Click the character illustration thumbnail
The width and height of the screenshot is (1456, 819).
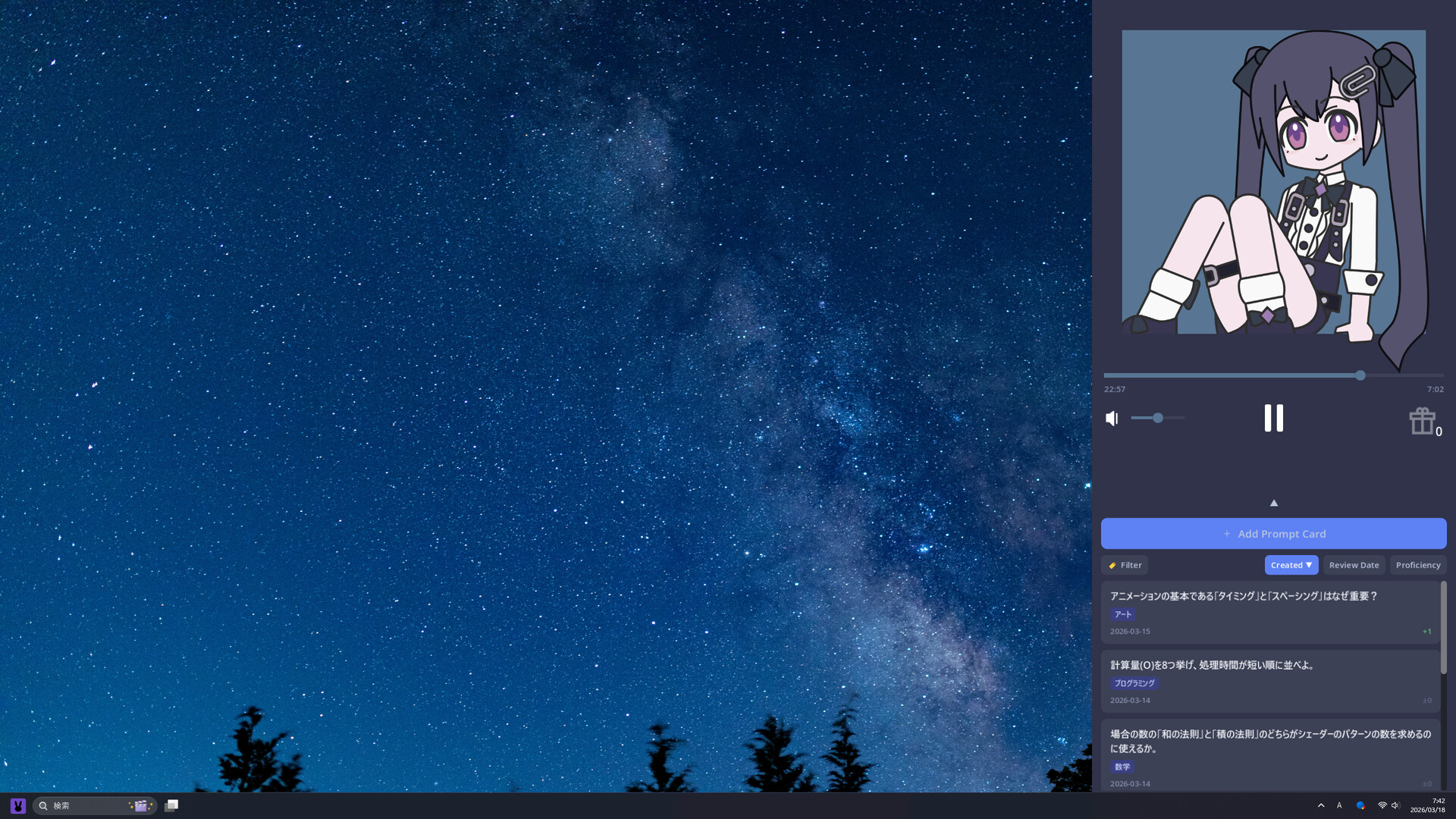pos(1273,182)
